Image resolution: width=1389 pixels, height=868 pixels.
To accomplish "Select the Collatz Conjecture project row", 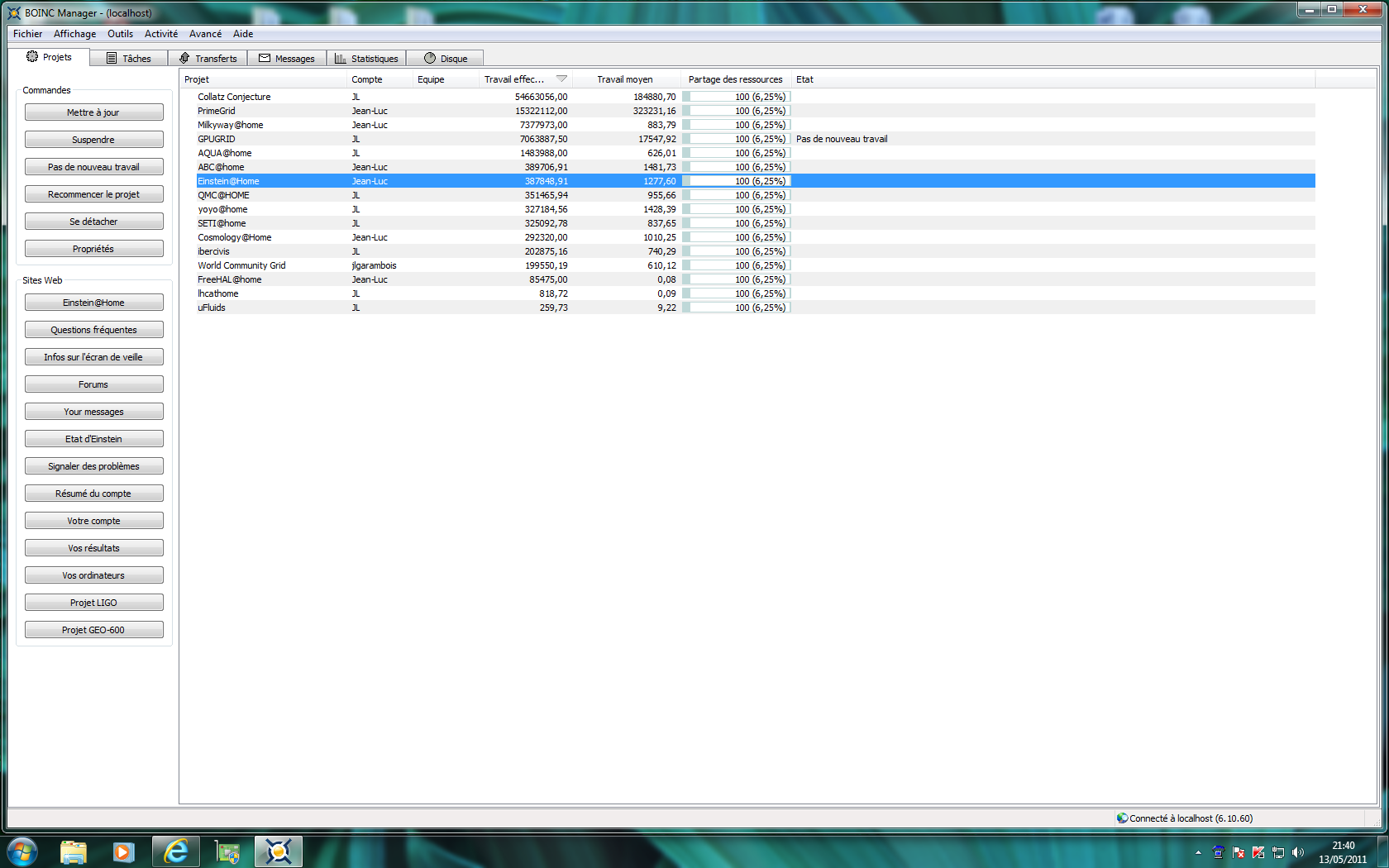I will tap(756, 97).
